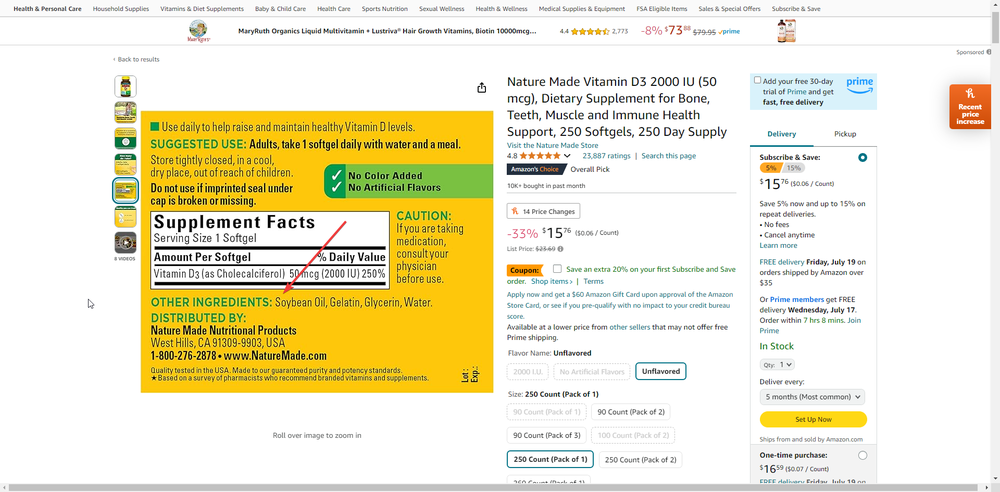This screenshot has height=492, width=1000.
Task: Open Sports Nutrition category
Action: (x=385, y=9)
